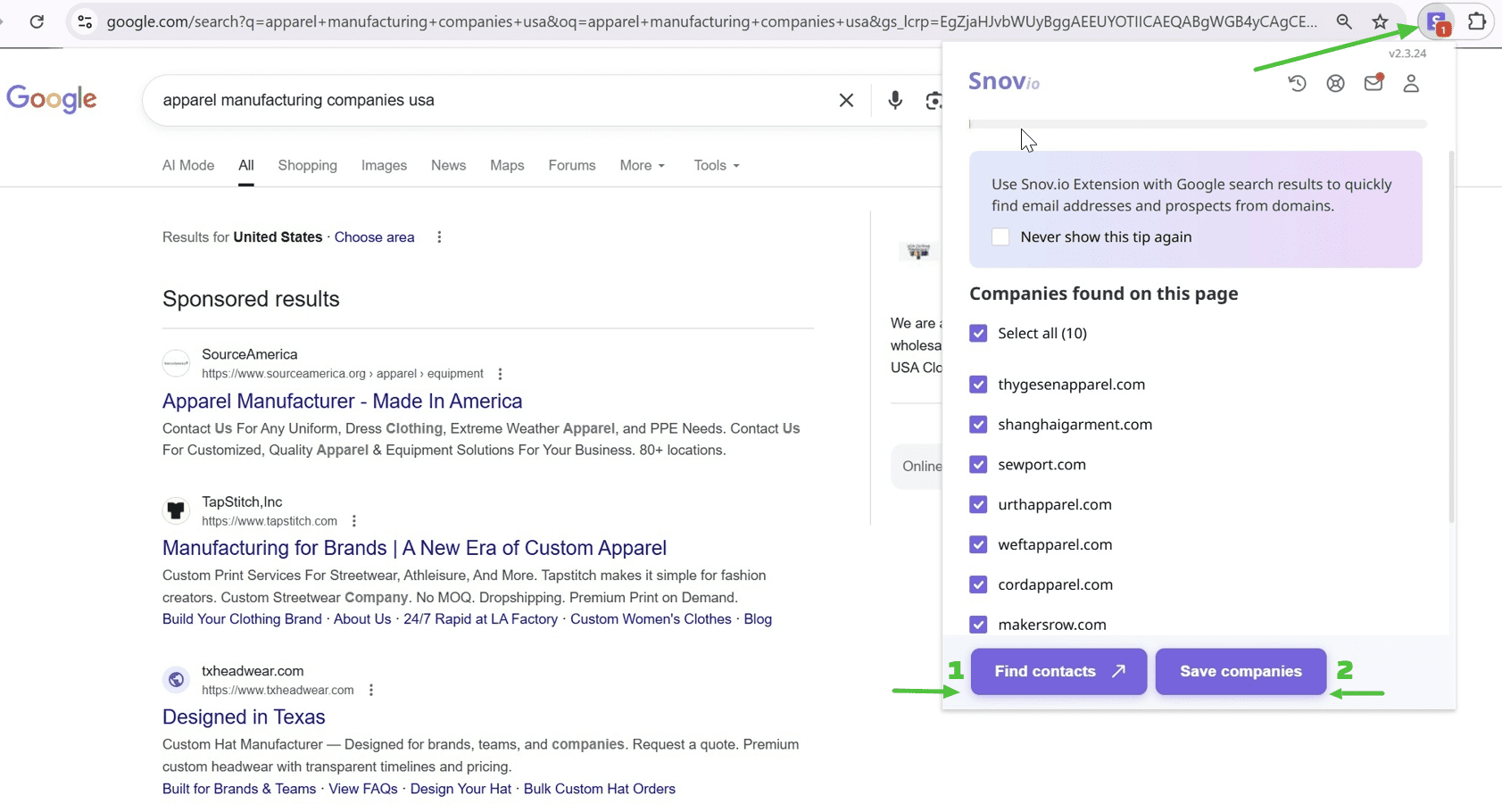Open the Chrome extensions puzzle icon
1502x812 pixels.
pos(1477,21)
